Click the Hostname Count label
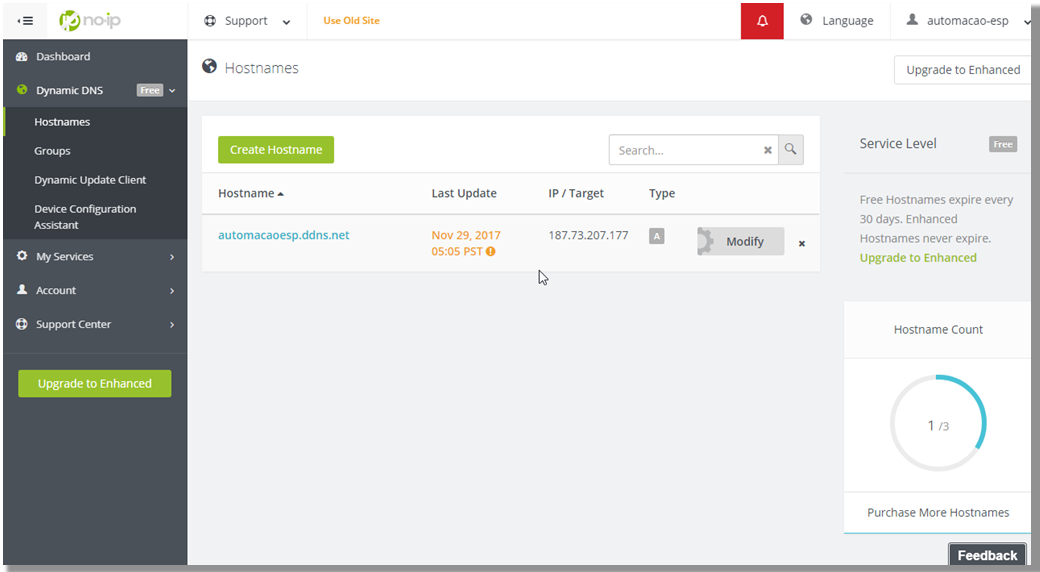This screenshot has height=572, width=1040. [938, 329]
